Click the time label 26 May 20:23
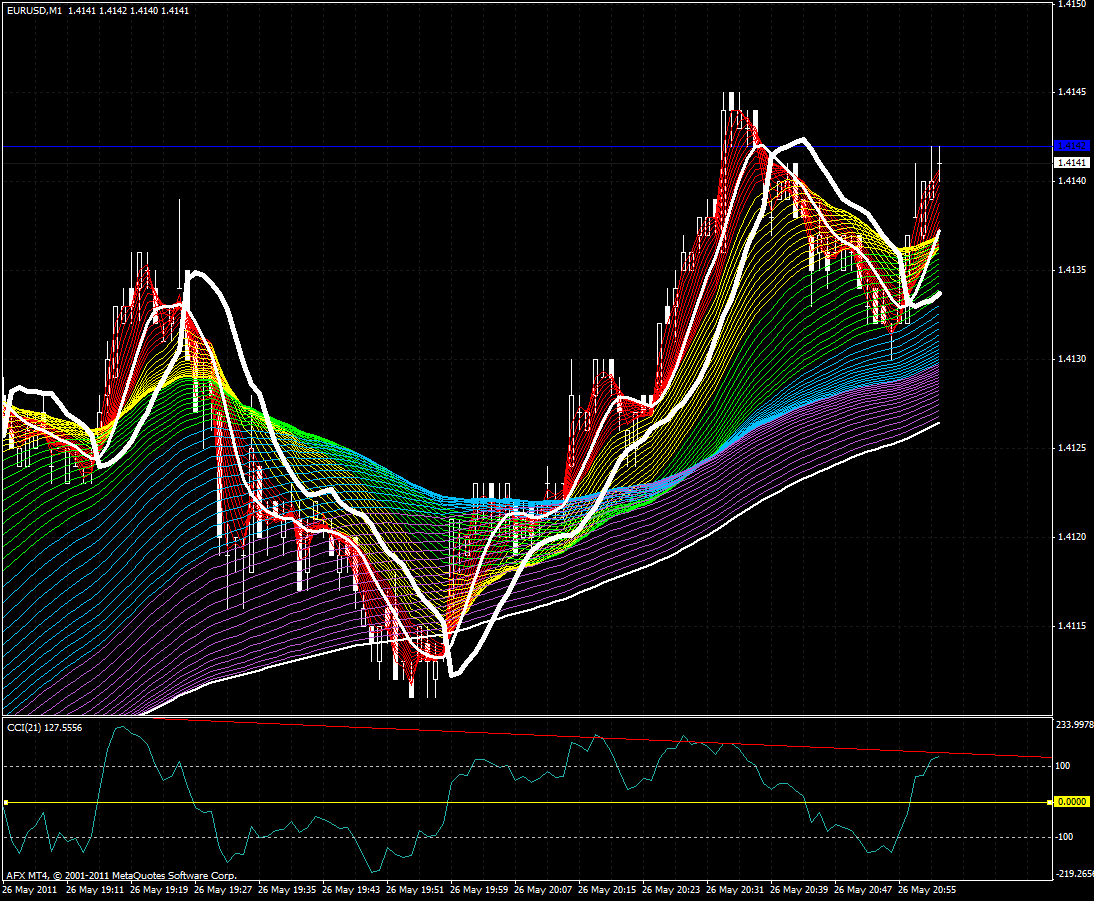Viewport: 1094px width, 901px height. pyautogui.click(x=670, y=890)
